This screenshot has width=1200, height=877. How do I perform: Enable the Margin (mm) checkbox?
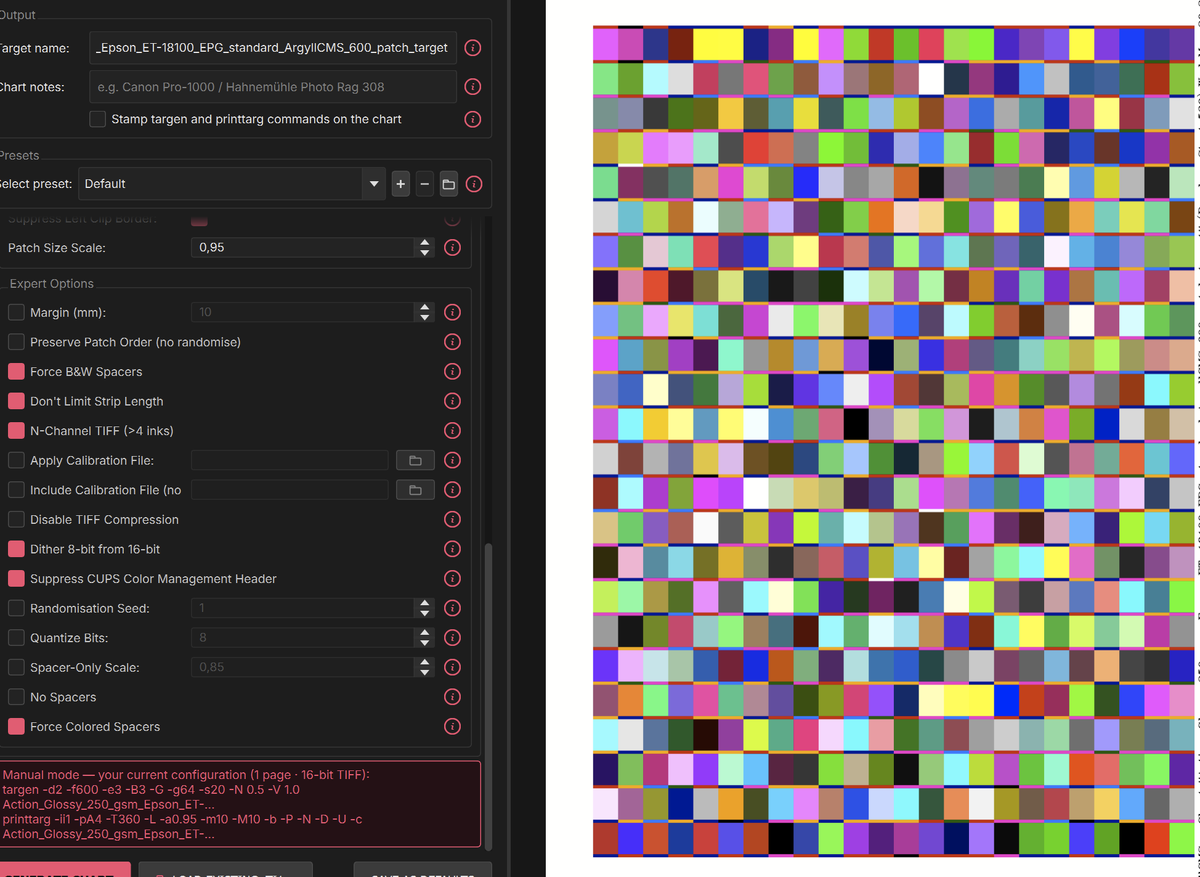click(x=16, y=312)
